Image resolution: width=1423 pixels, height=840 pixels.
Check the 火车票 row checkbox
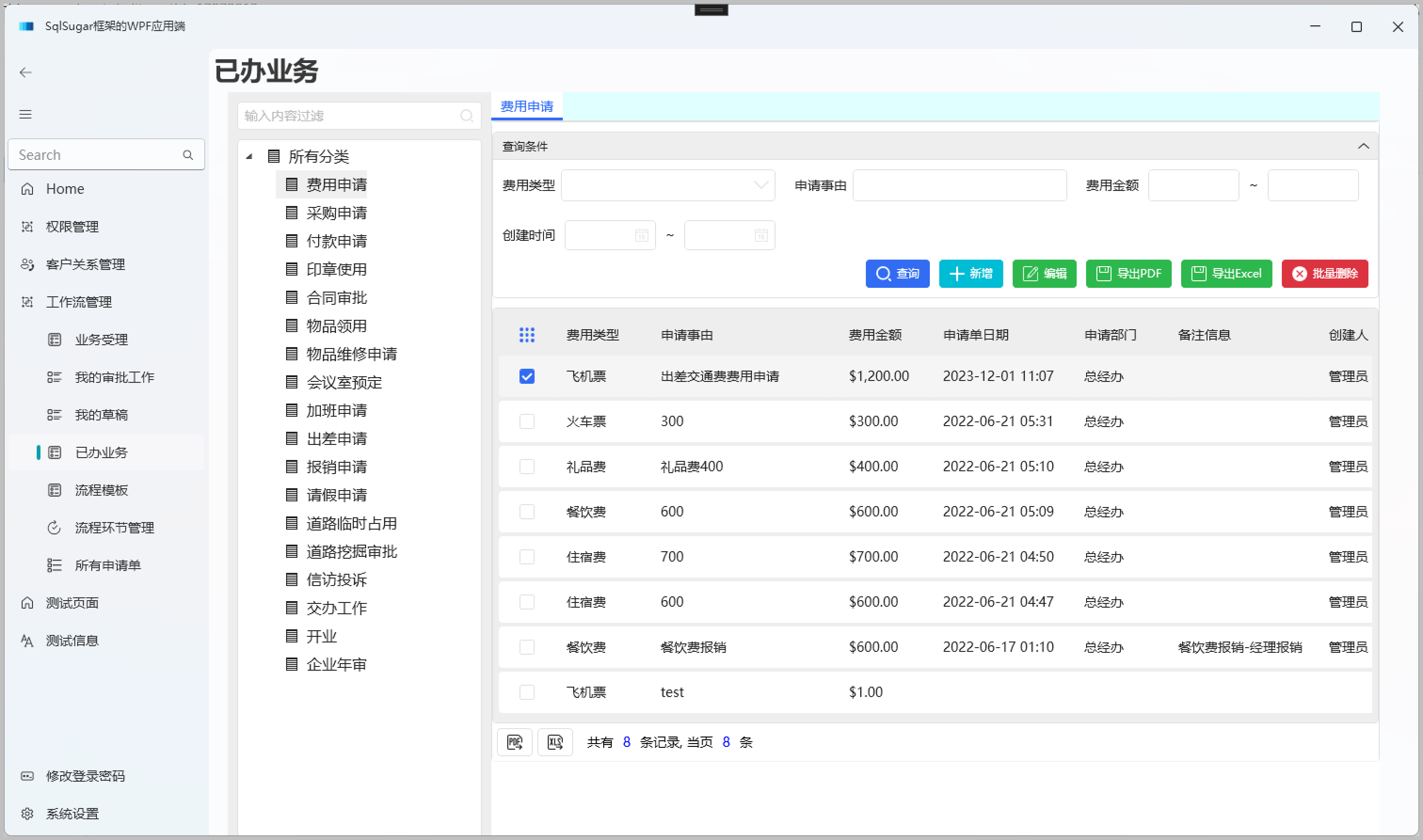[x=527, y=422]
